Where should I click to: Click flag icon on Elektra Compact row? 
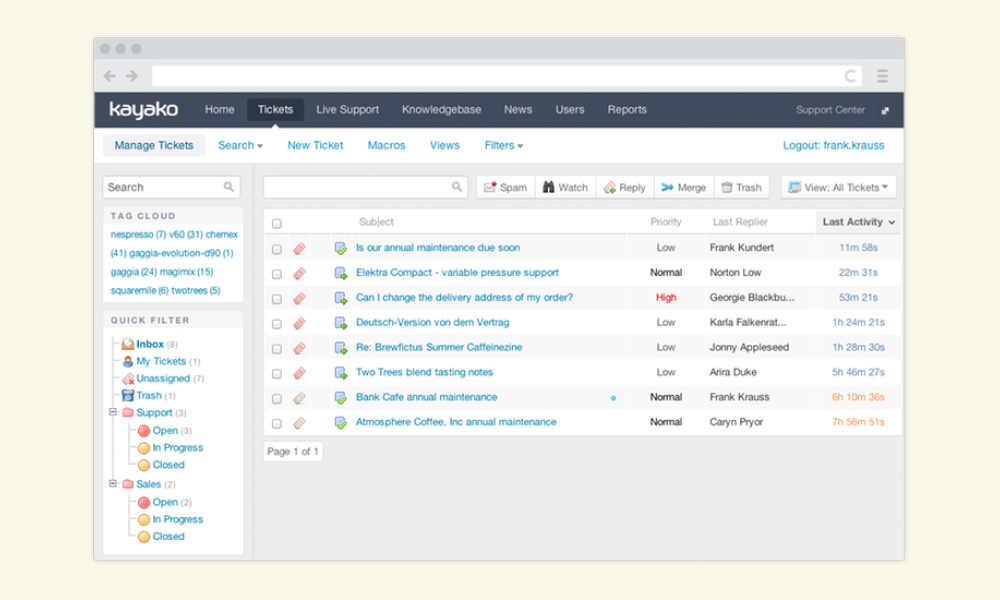(299, 273)
